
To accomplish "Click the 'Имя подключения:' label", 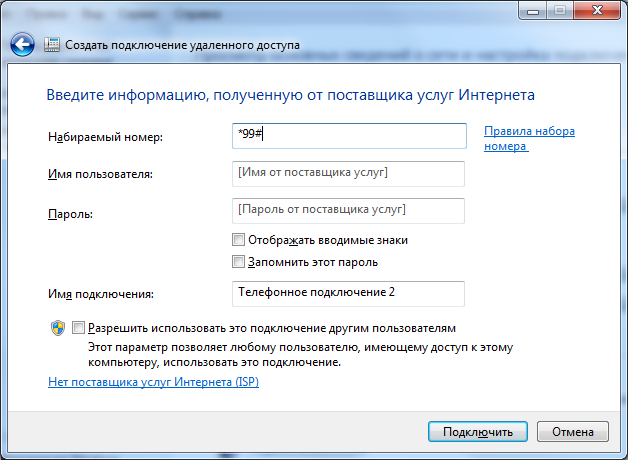I will pyautogui.click(x=101, y=294).
